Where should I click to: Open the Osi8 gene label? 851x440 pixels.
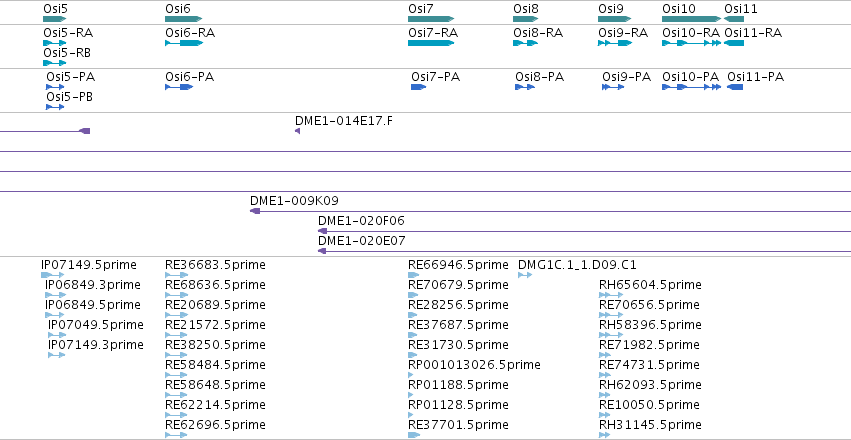pyautogui.click(x=526, y=9)
